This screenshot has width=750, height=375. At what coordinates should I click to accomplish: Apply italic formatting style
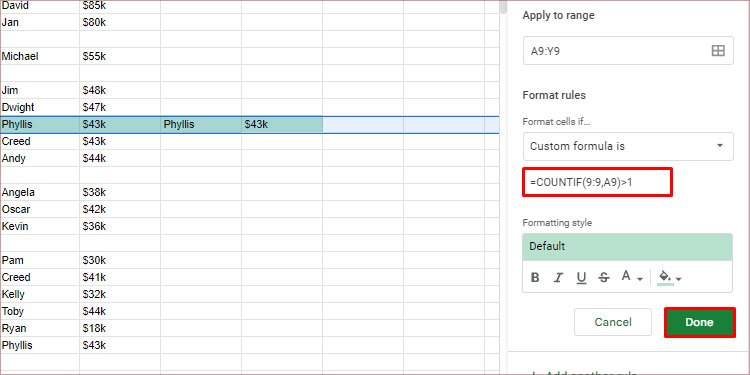tap(558, 277)
